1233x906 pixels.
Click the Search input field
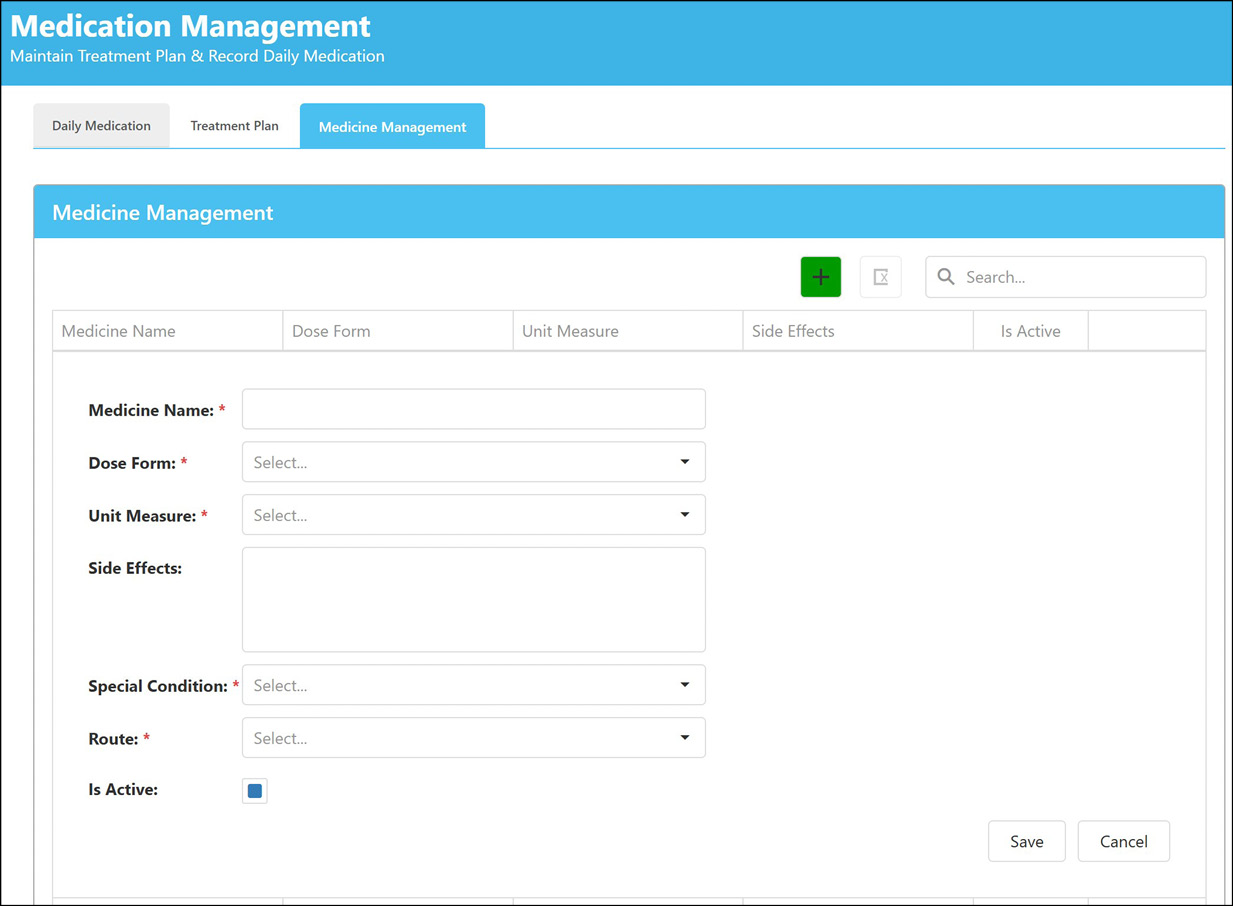pyautogui.click(x=1065, y=277)
